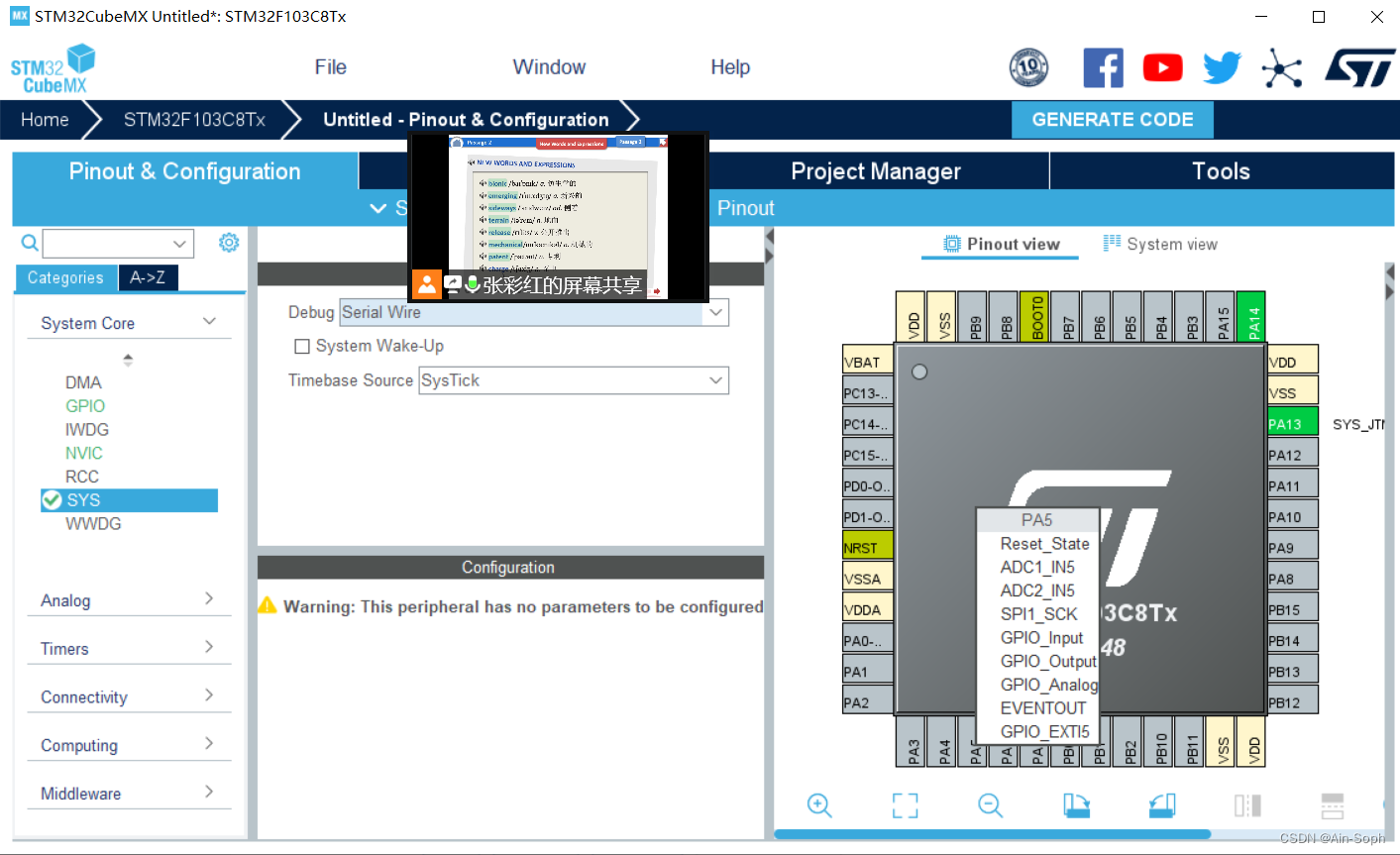Expand the Analog category
1400x855 pixels.
[129, 600]
